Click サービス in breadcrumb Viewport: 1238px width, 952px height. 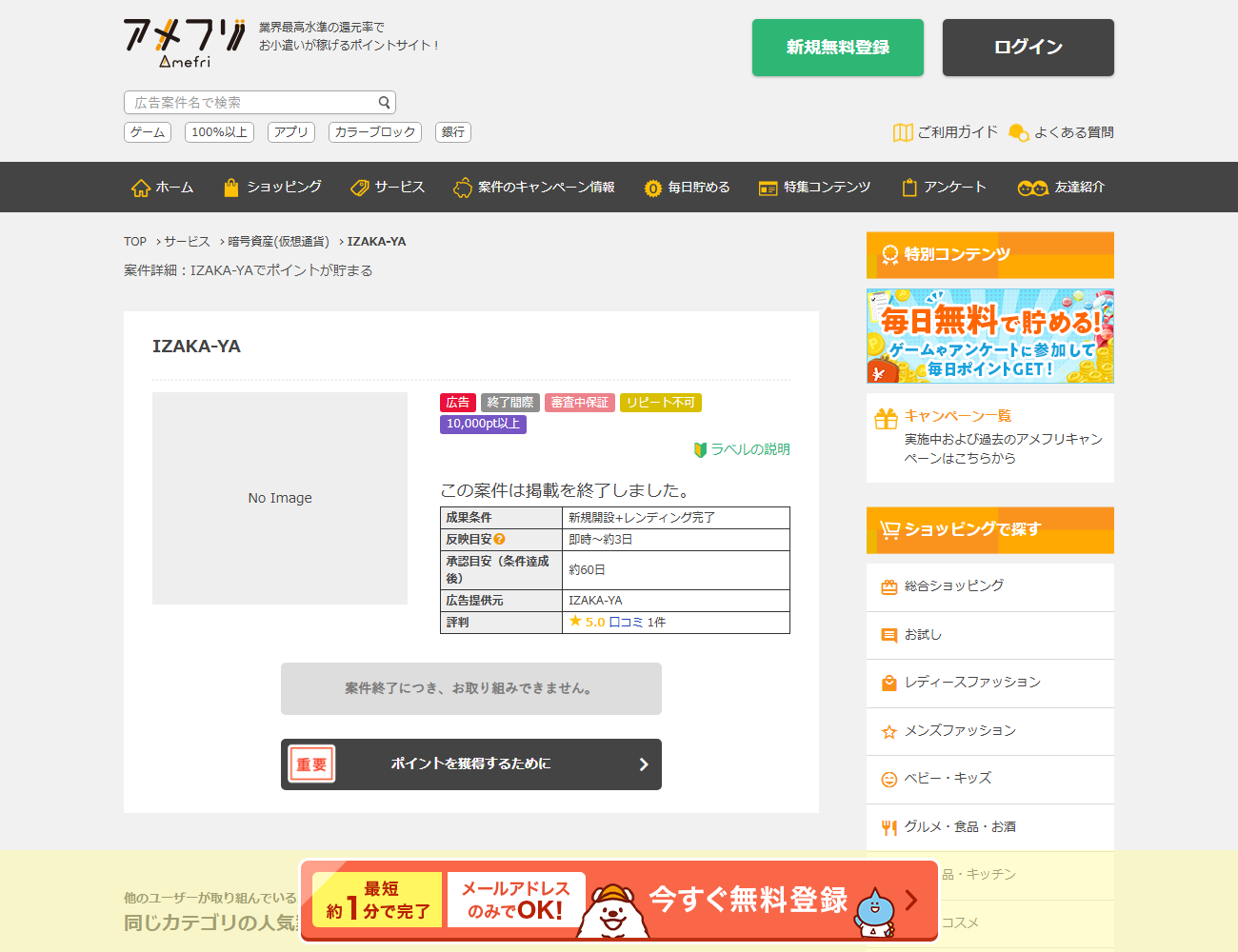[188, 242]
